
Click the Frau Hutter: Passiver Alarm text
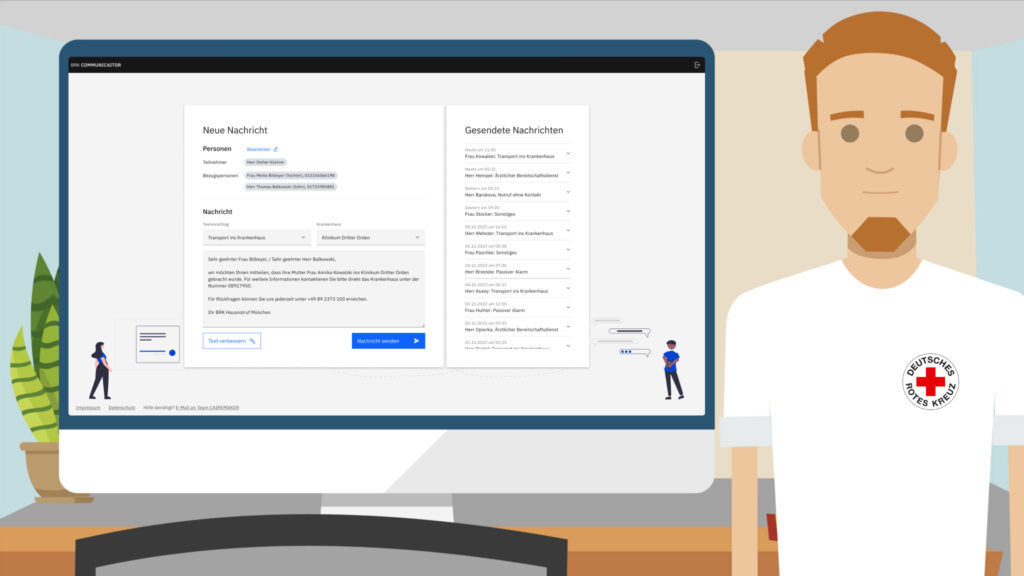click(494, 310)
